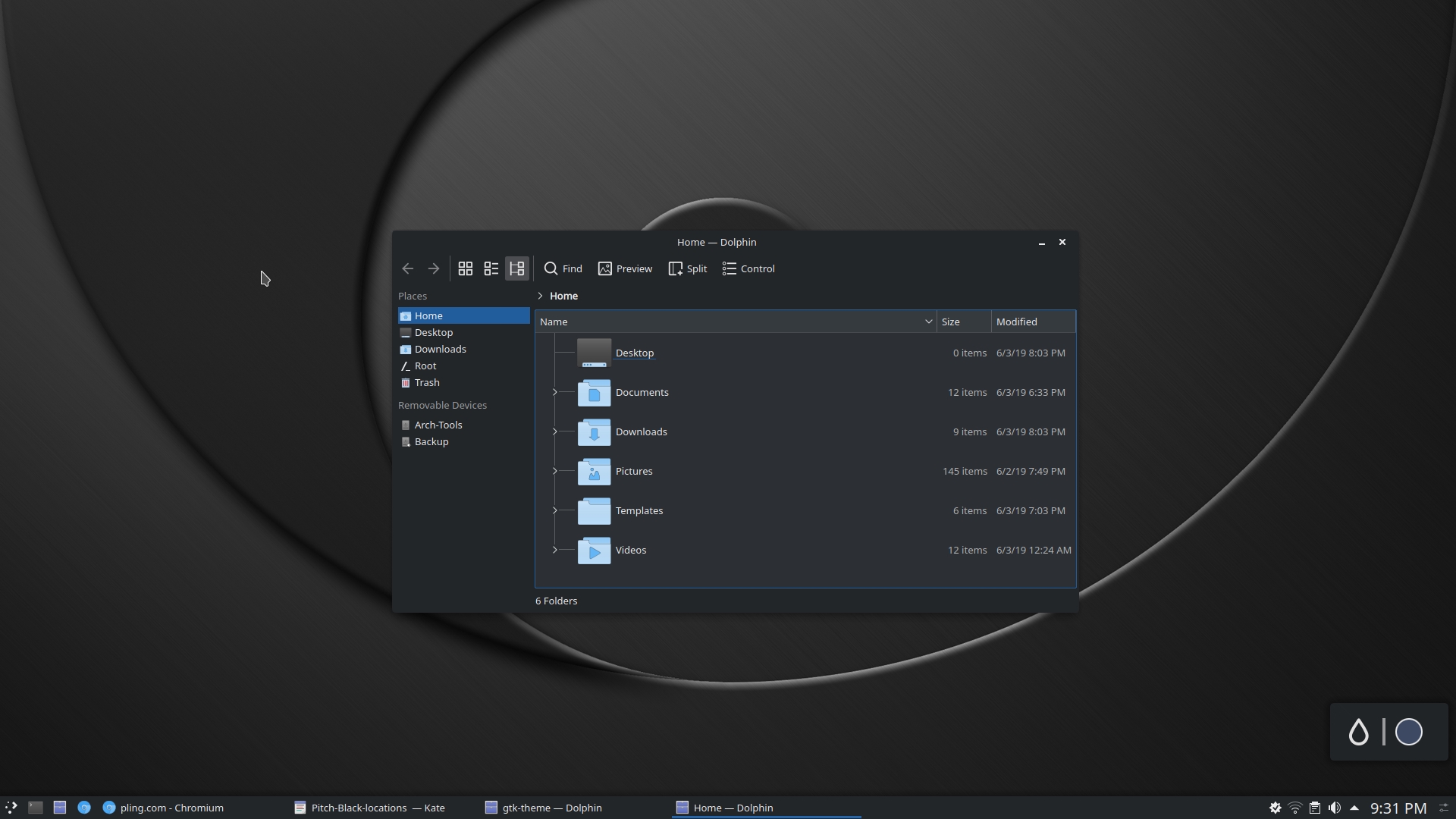
Task: Launch the Chromium pinned icon on the taskbar
Action: pos(84,808)
